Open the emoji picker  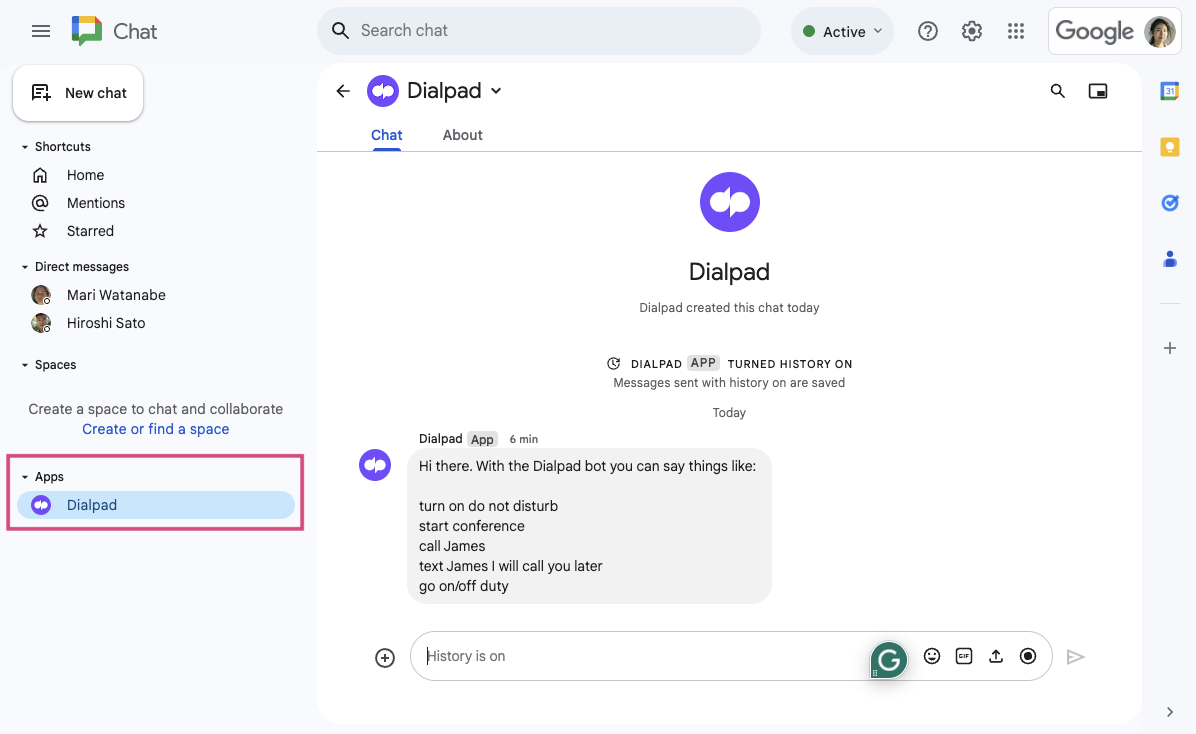(x=932, y=656)
